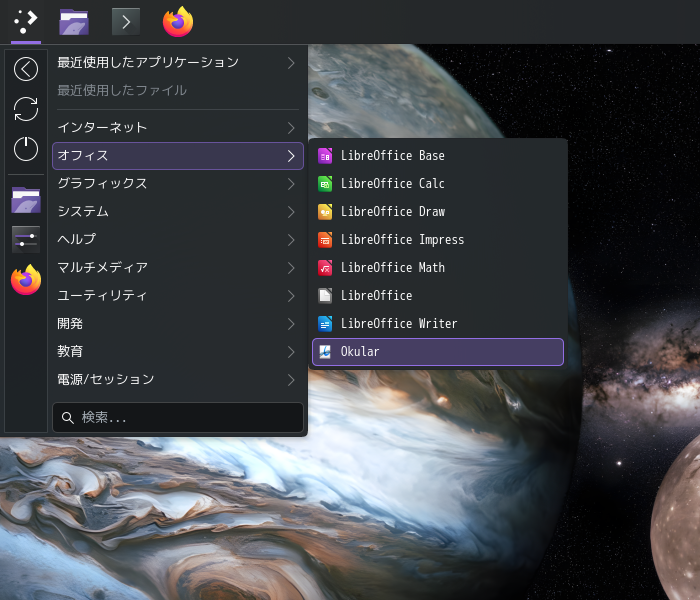700x600 pixels.
Task: Launch LibreOffice Writer from the submenu
Action: pyautogui.click(x=438, y=324)
